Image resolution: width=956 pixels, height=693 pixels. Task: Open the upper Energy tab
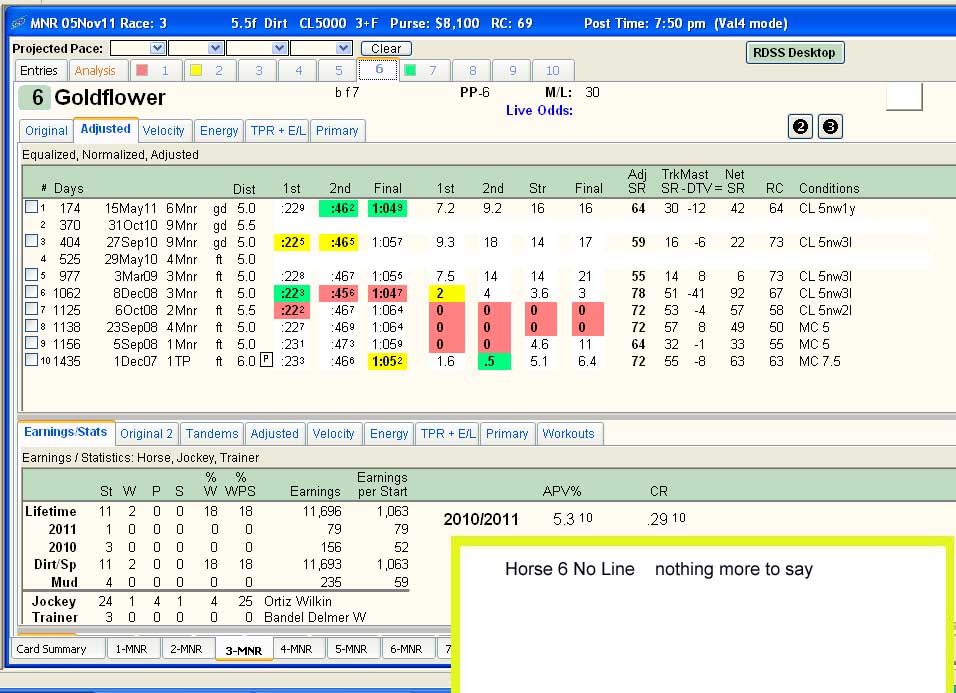click(219, 130)
